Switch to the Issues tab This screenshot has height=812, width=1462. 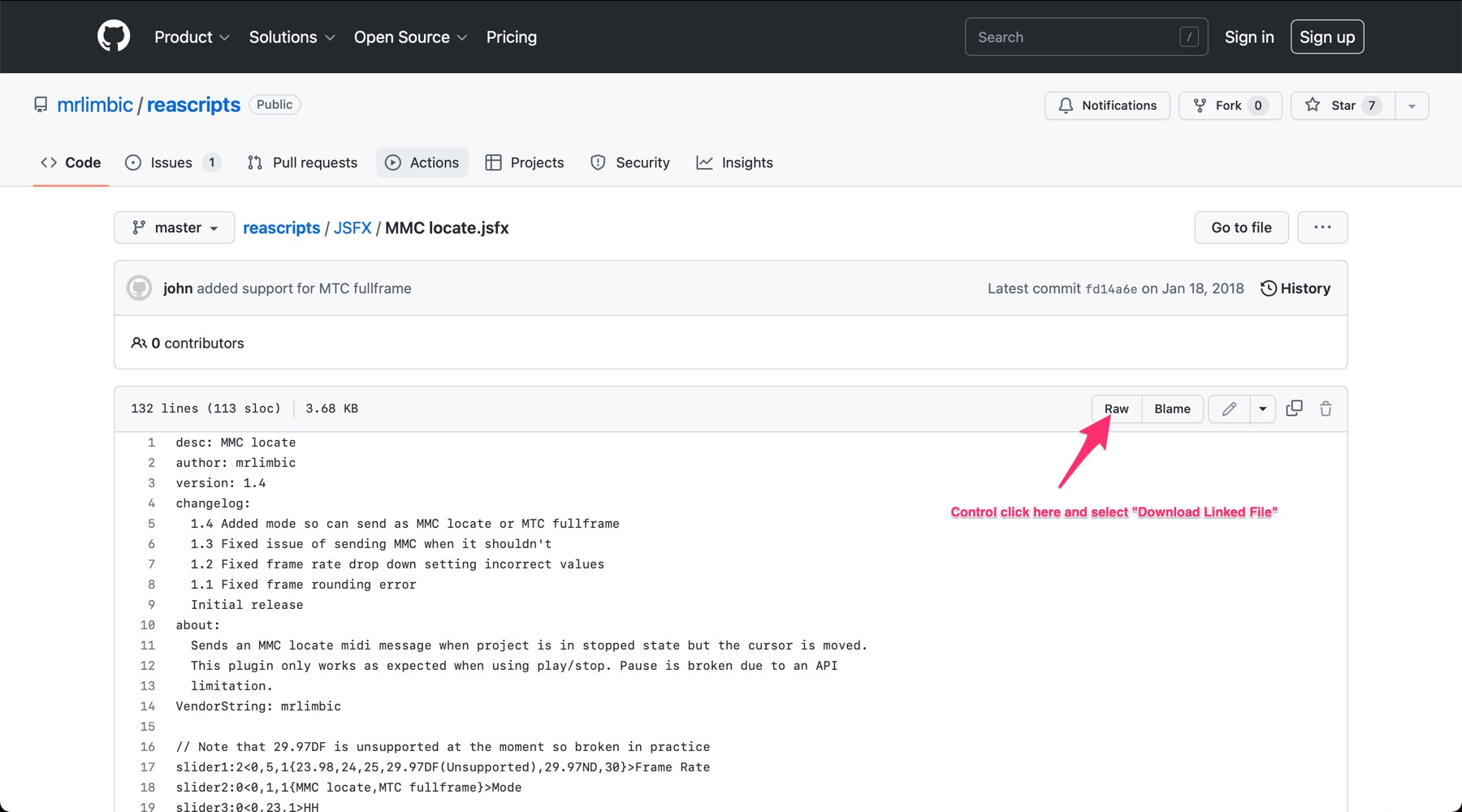point(172,162)
